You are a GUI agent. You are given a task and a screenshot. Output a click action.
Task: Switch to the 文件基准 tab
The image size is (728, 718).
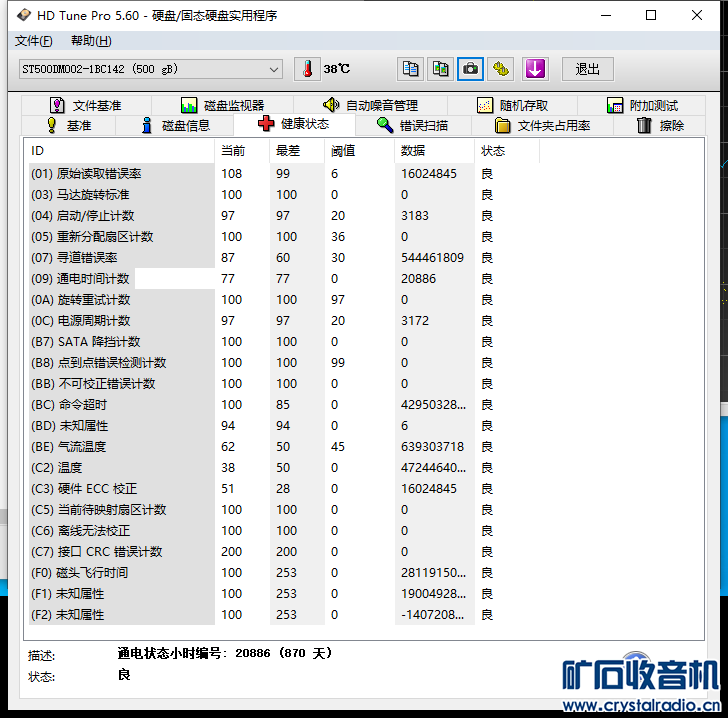click(x=86, y=105)
